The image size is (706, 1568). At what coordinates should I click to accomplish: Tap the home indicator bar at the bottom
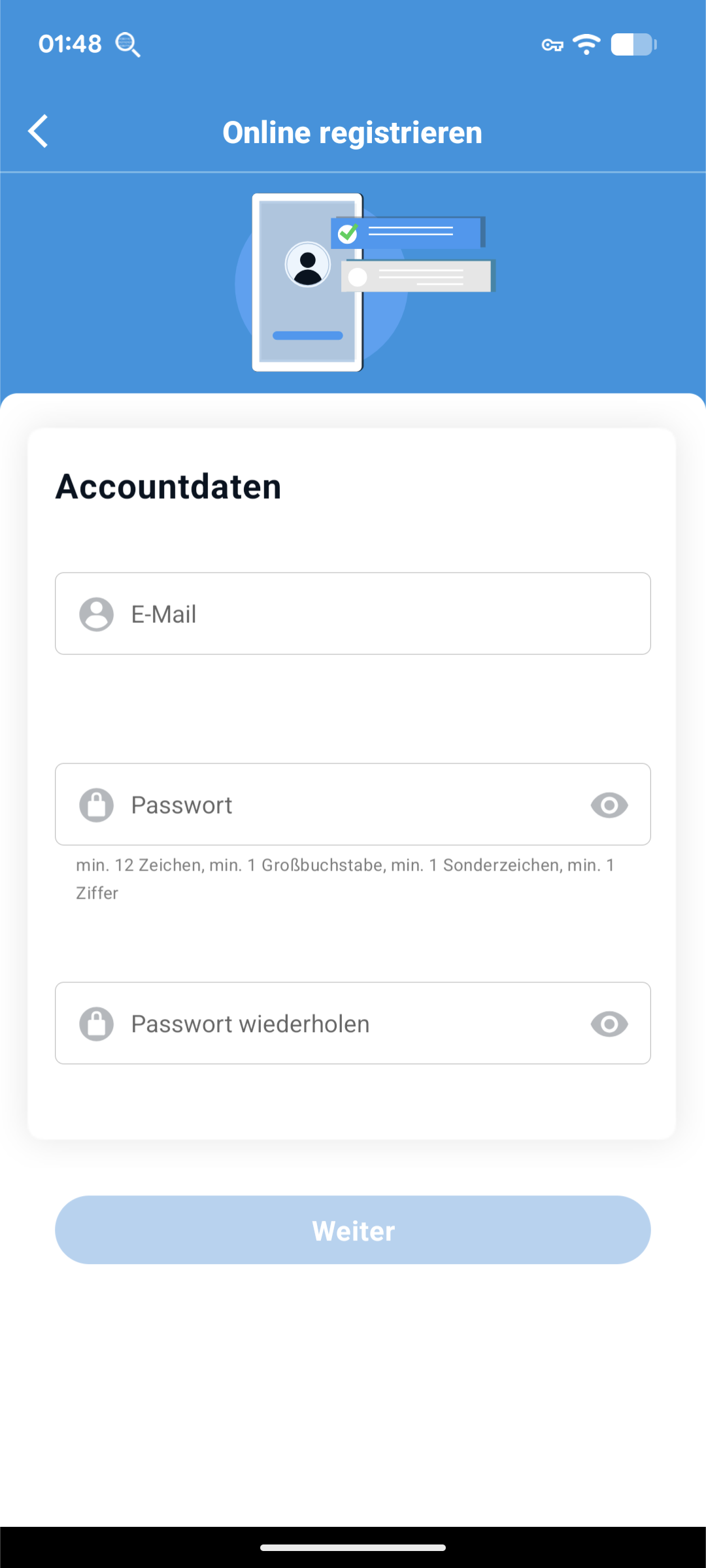point(353,1547)
